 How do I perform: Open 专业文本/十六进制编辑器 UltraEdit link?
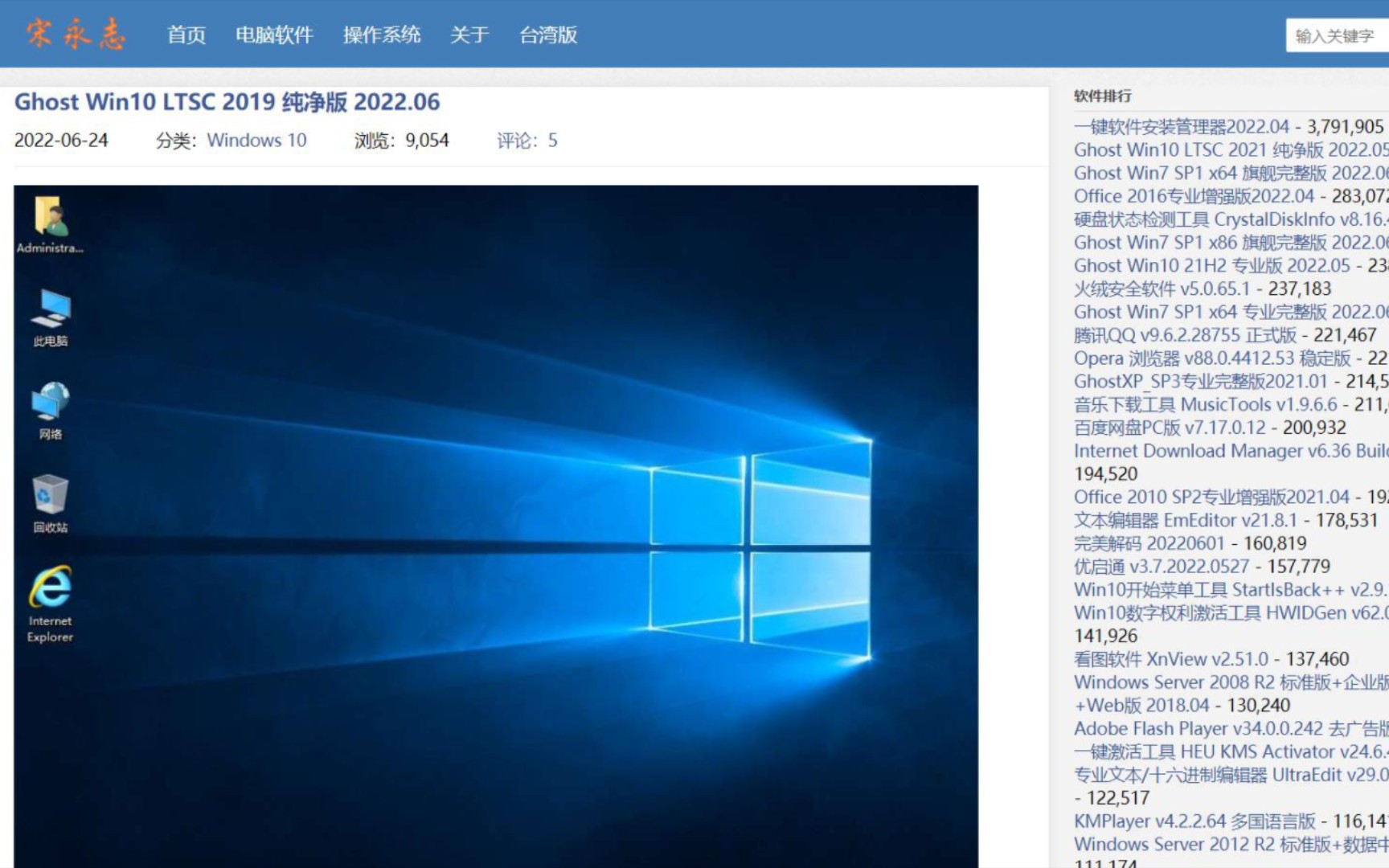coord(1231,776)
